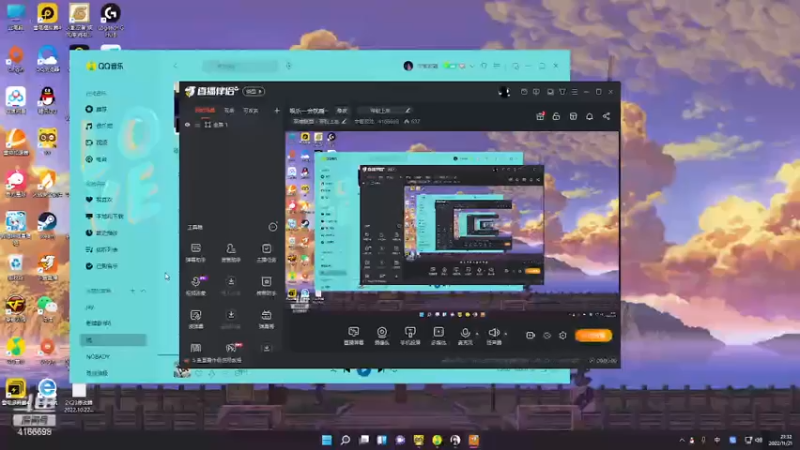Open QQ音乐 sidebar item with music note icon

[99, 126]
